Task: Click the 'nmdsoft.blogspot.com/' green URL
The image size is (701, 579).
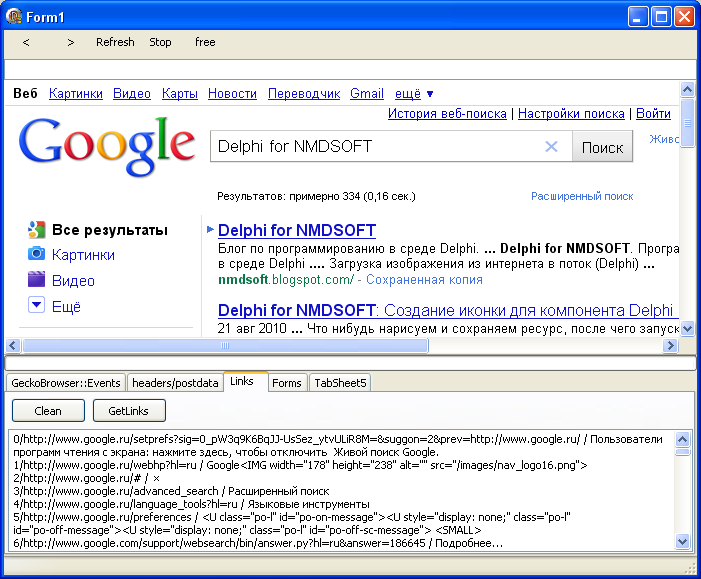Action: (x=286, y=279)
